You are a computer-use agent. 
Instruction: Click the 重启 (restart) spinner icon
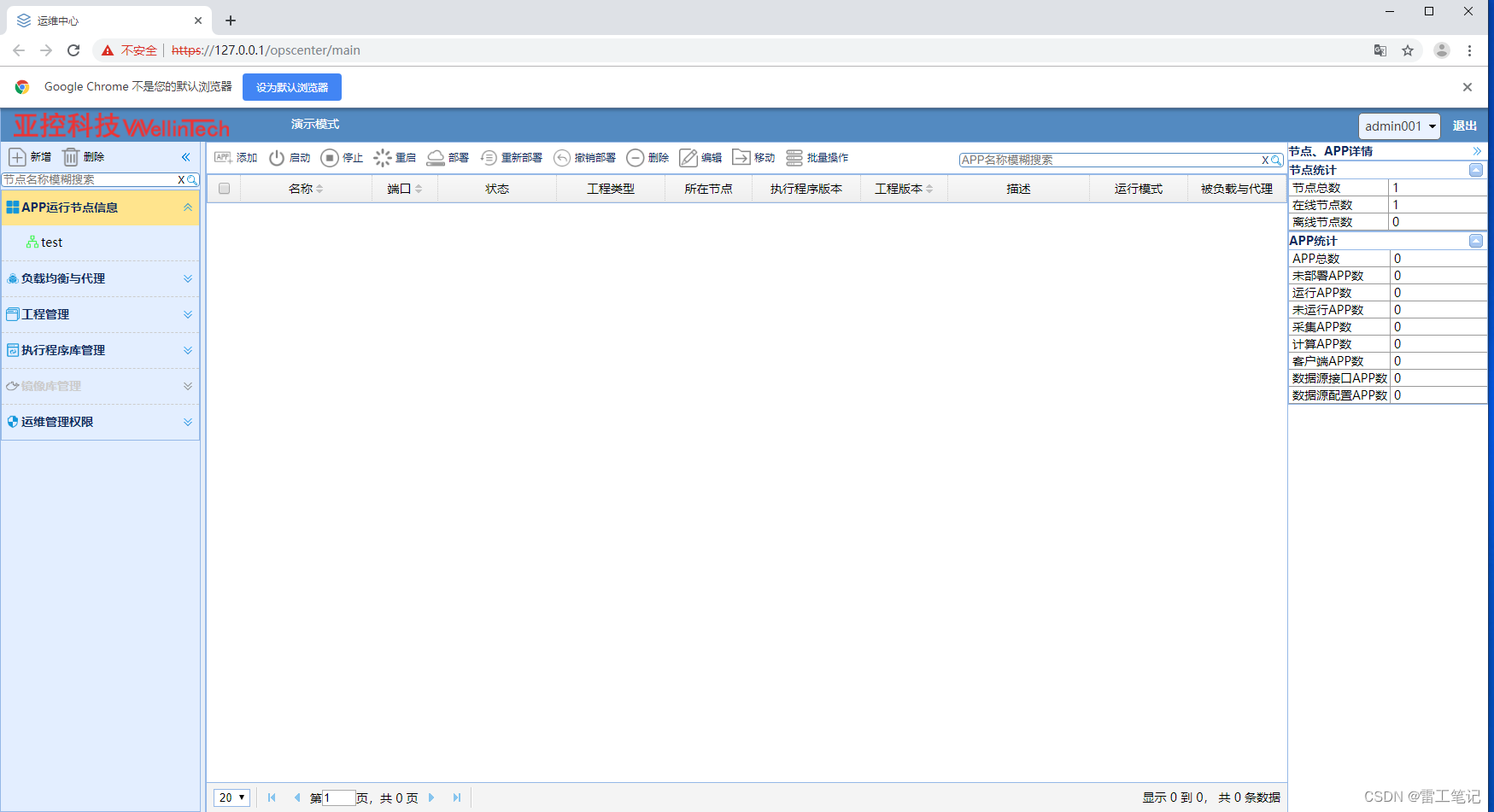tap(383, 158)
